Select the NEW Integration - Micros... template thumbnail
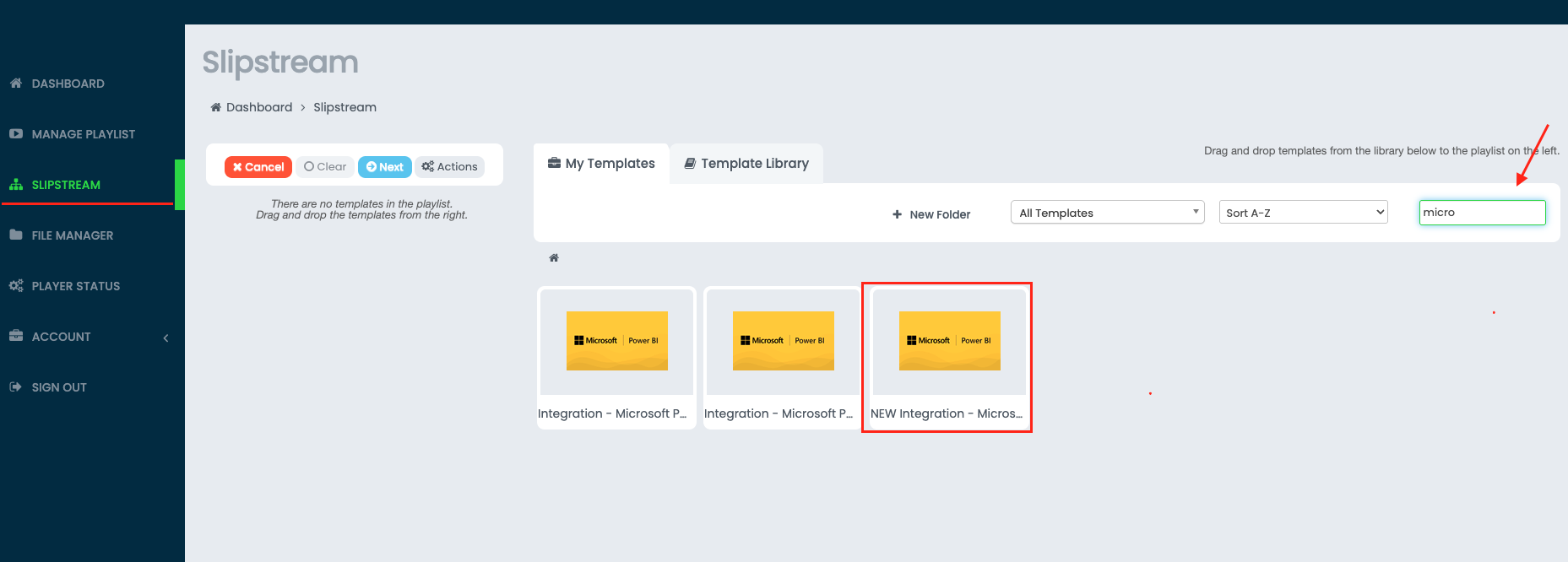Screen dimensions: 1568x562 coord(950,341)
